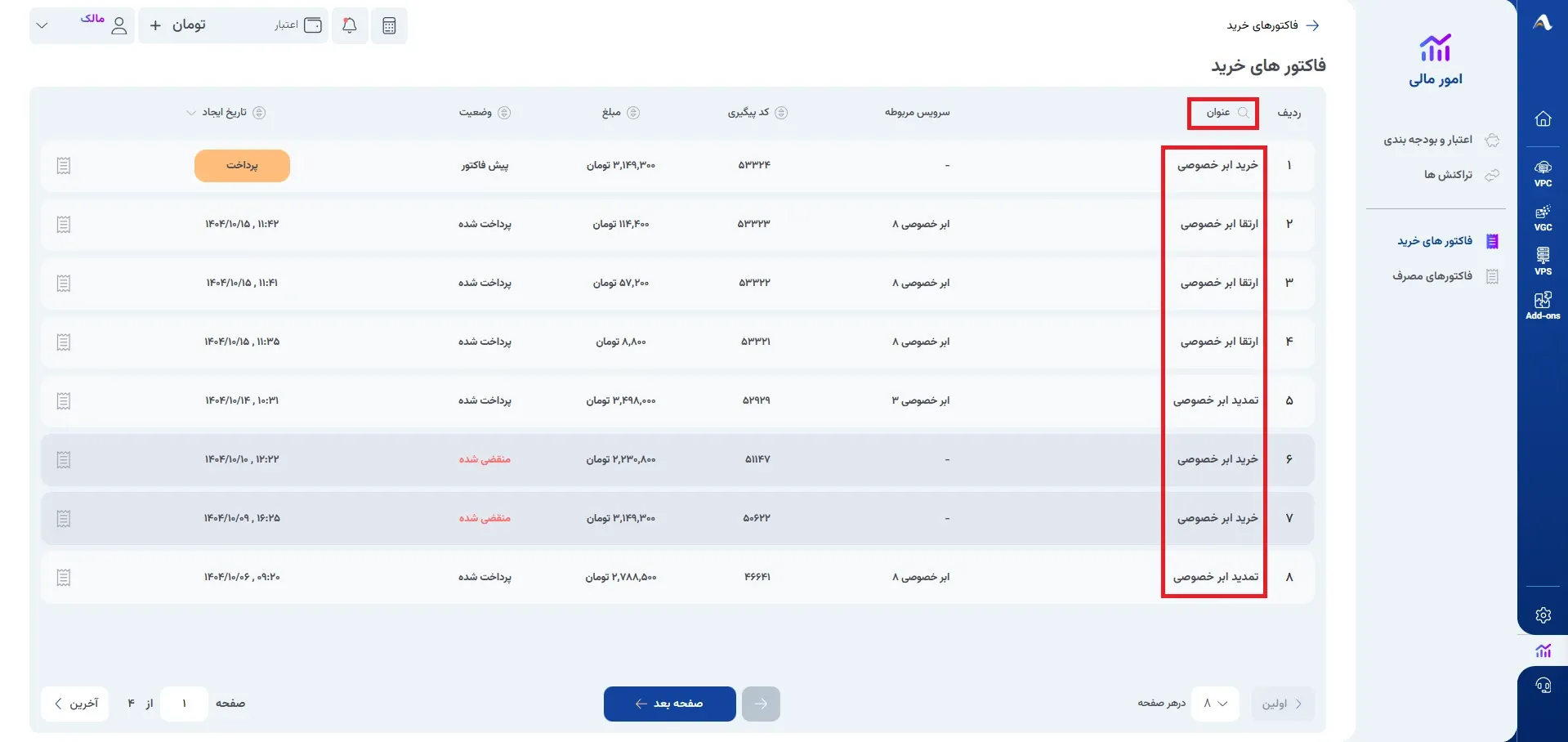Go to صفحه بعد next page button
This screenshot has width=1568, height=742.
670,704
